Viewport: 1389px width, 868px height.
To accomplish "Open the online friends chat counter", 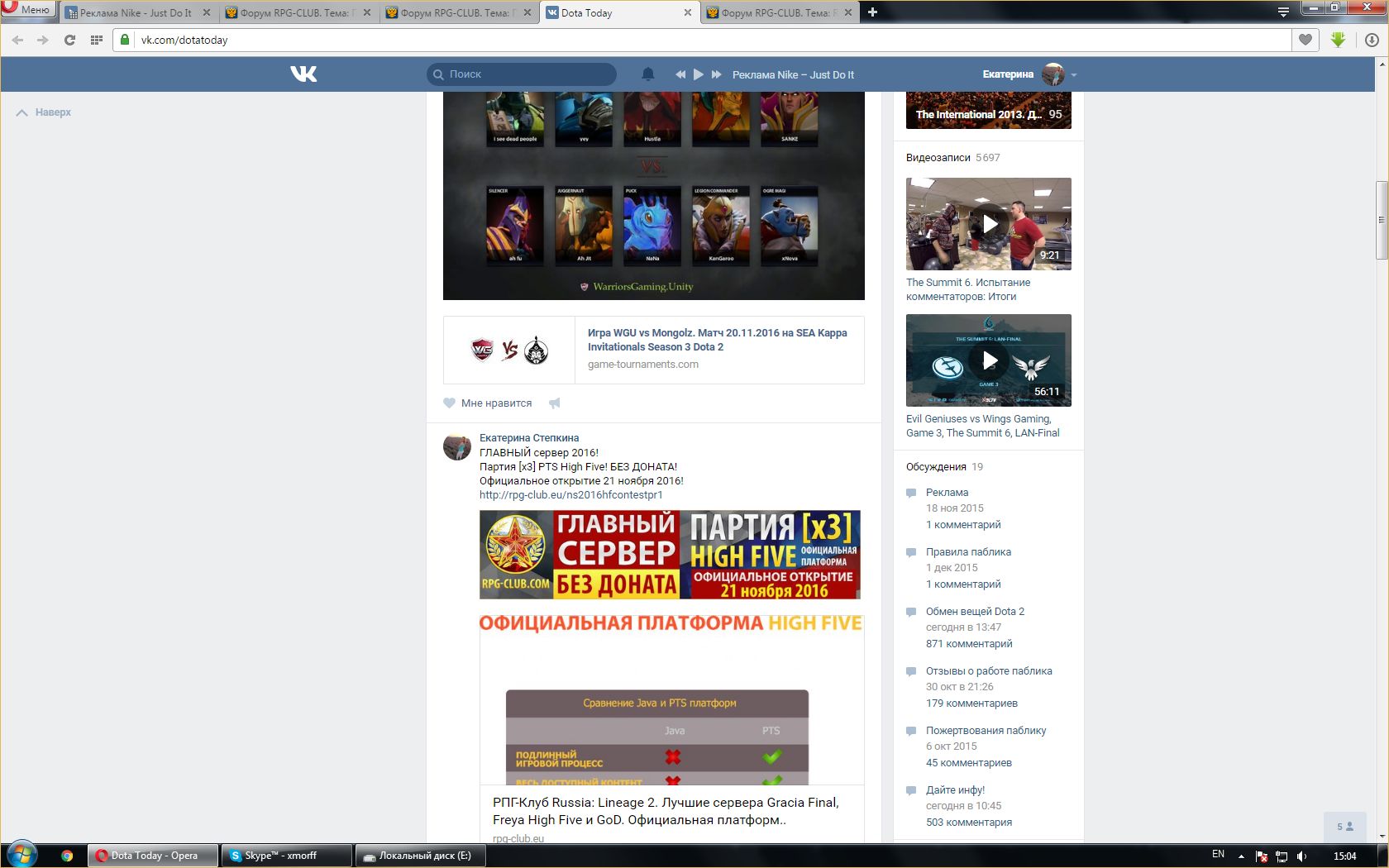I will 1345,827.
